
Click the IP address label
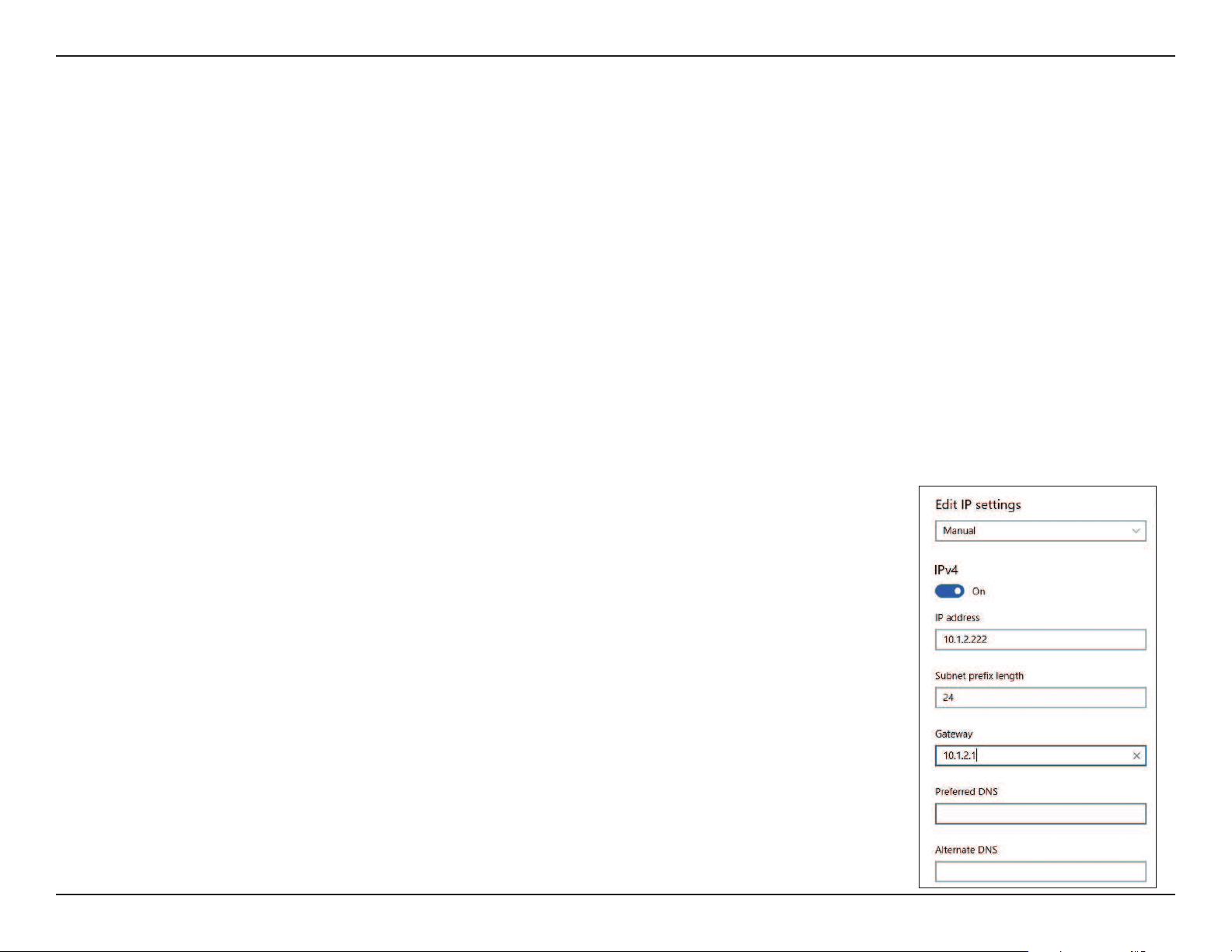pos(958,618)
